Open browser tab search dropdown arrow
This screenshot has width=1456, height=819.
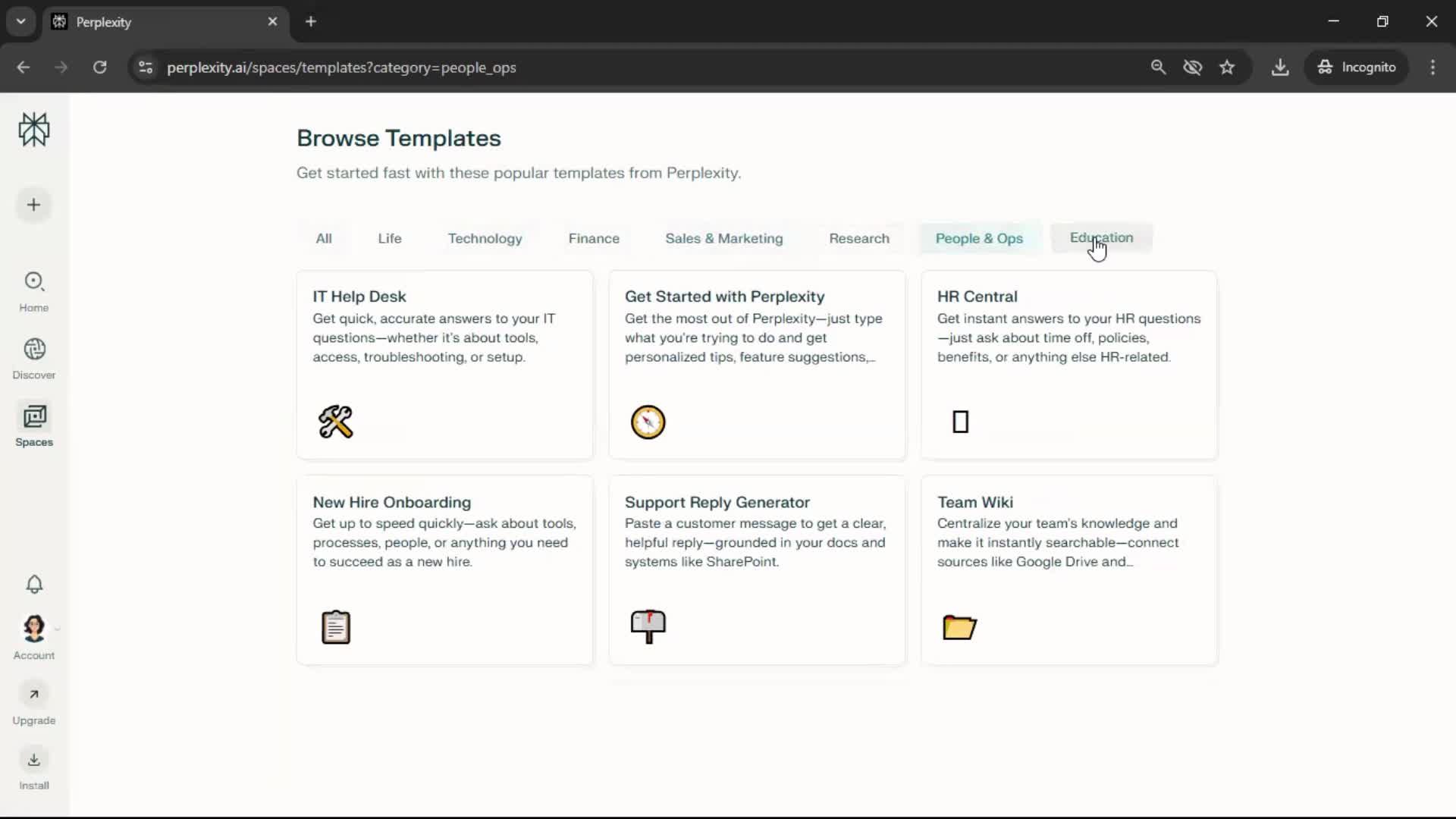point(21,21)
